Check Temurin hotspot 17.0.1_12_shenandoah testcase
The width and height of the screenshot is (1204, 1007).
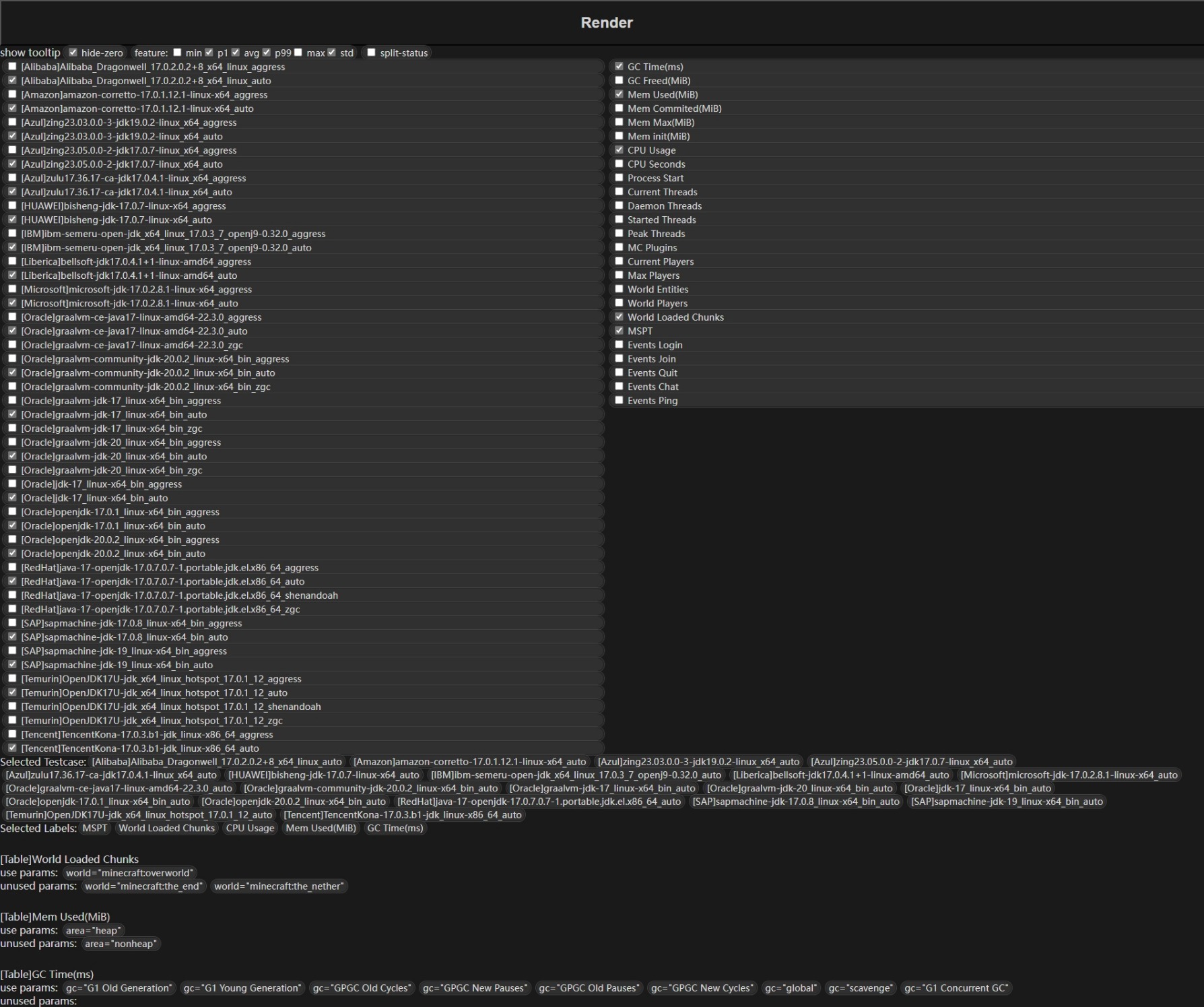(x=12, y=707)
